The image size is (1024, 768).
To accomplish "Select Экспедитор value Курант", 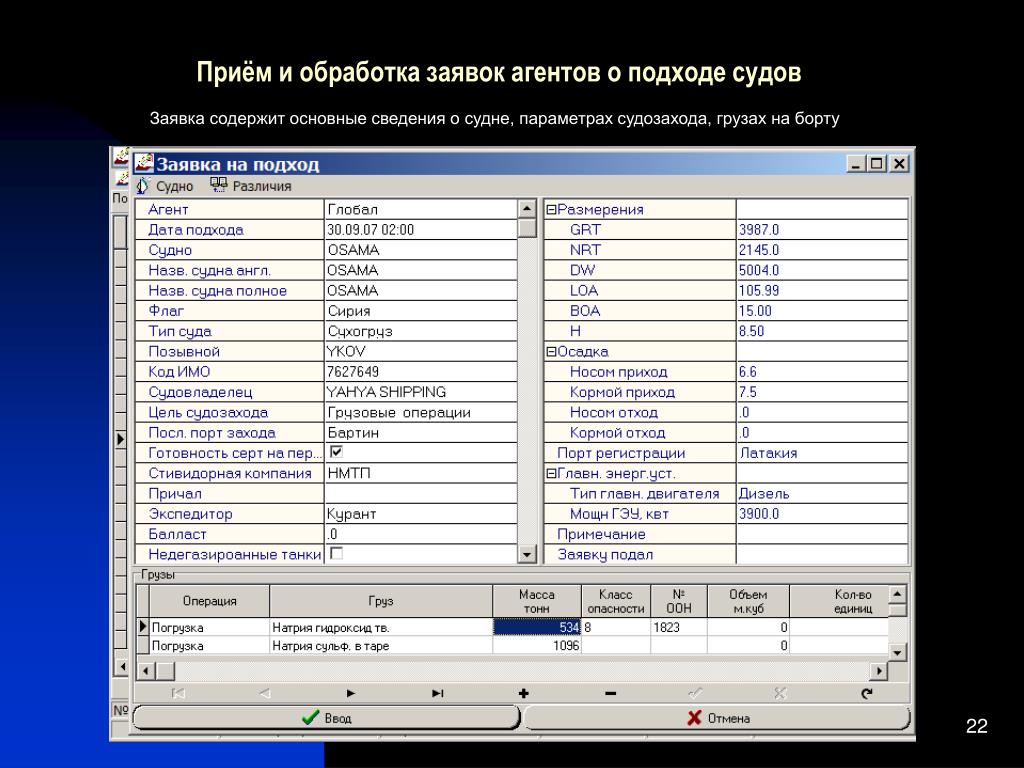I will [x=421, y=514].
